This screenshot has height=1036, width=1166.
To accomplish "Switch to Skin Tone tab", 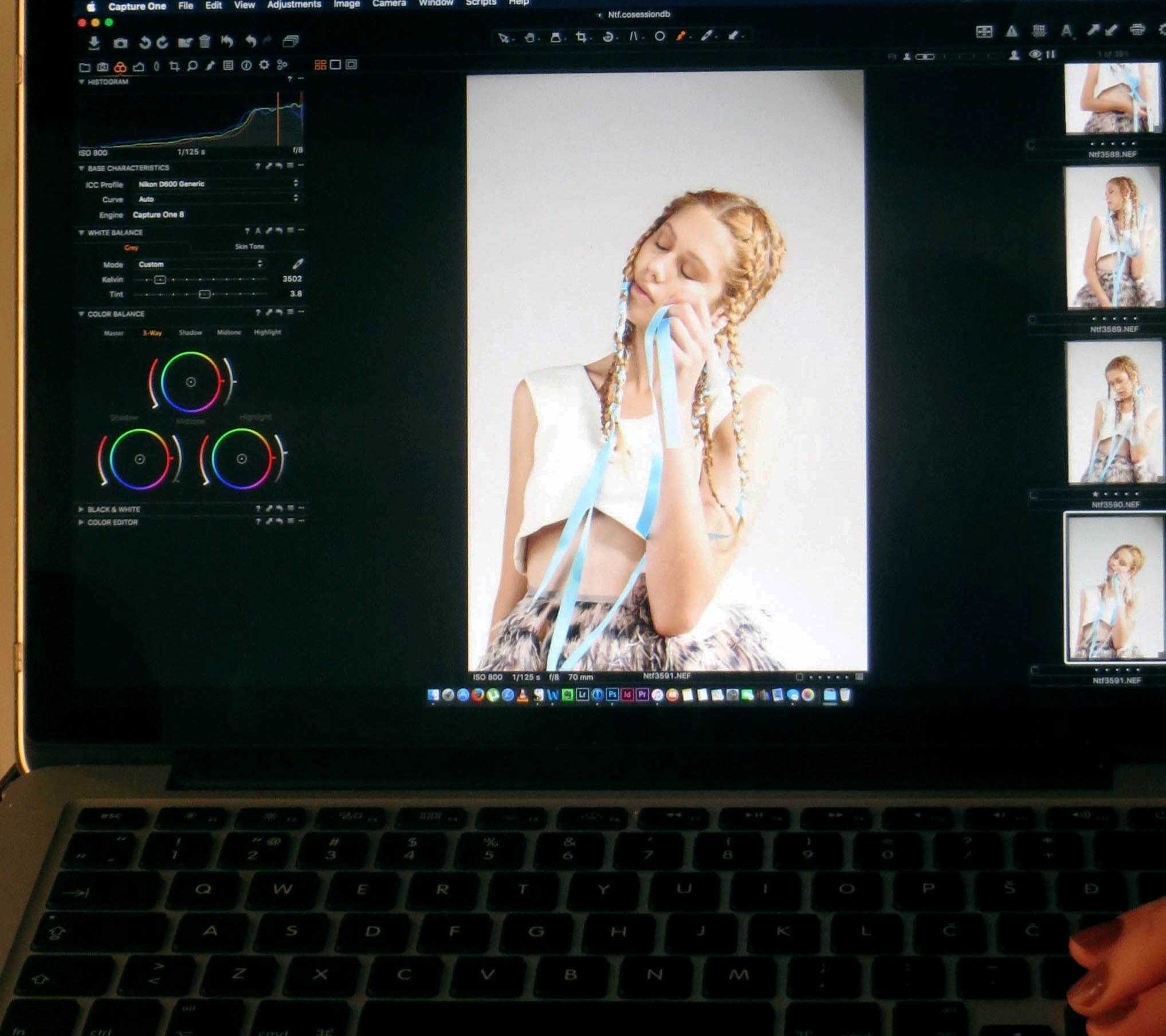I will point(249,246).
